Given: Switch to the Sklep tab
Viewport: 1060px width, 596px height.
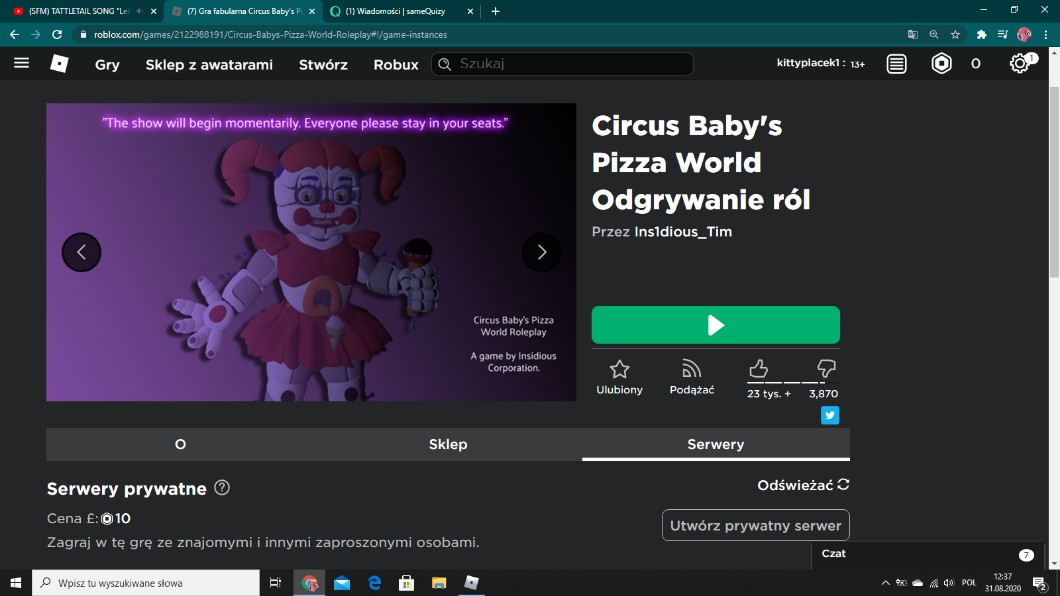Looking at the screenshot, I should [448, 444].
